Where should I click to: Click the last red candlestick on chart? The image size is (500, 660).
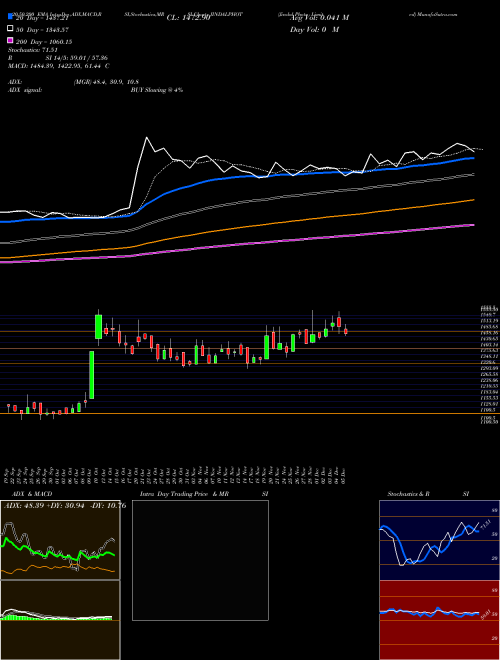coord(346,331)
